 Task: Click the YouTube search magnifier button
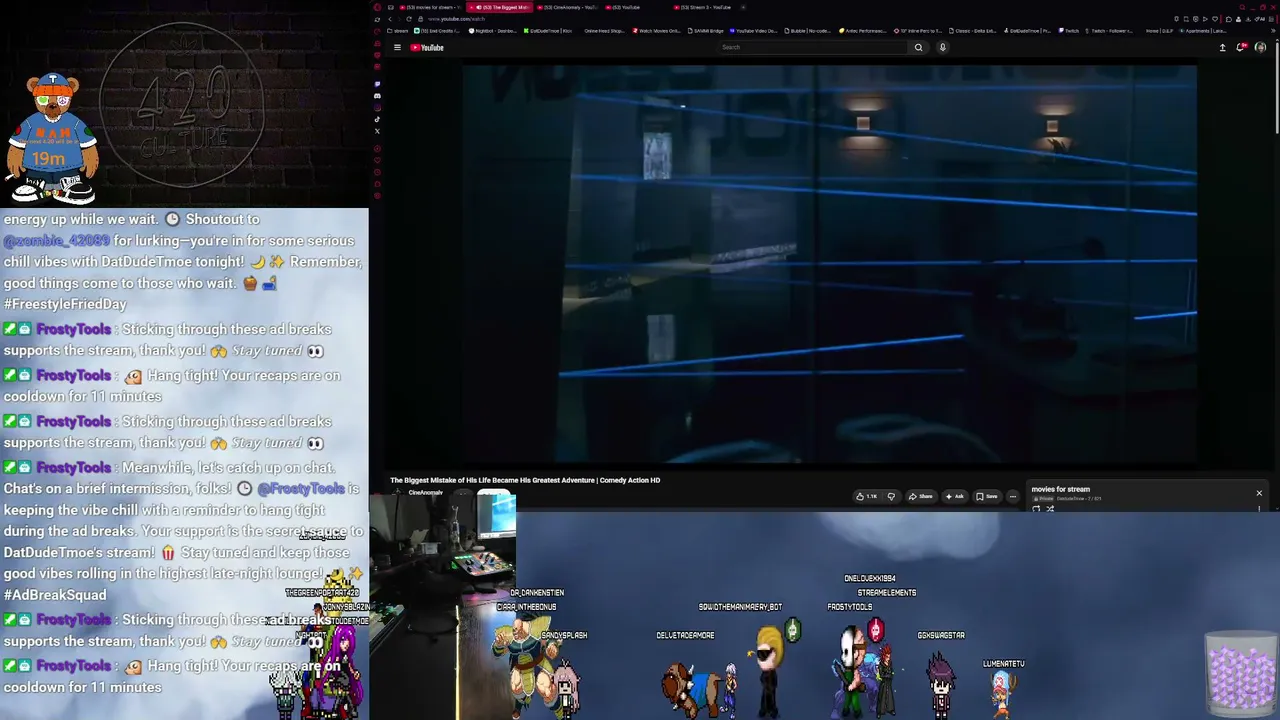(x=918, y=47)
